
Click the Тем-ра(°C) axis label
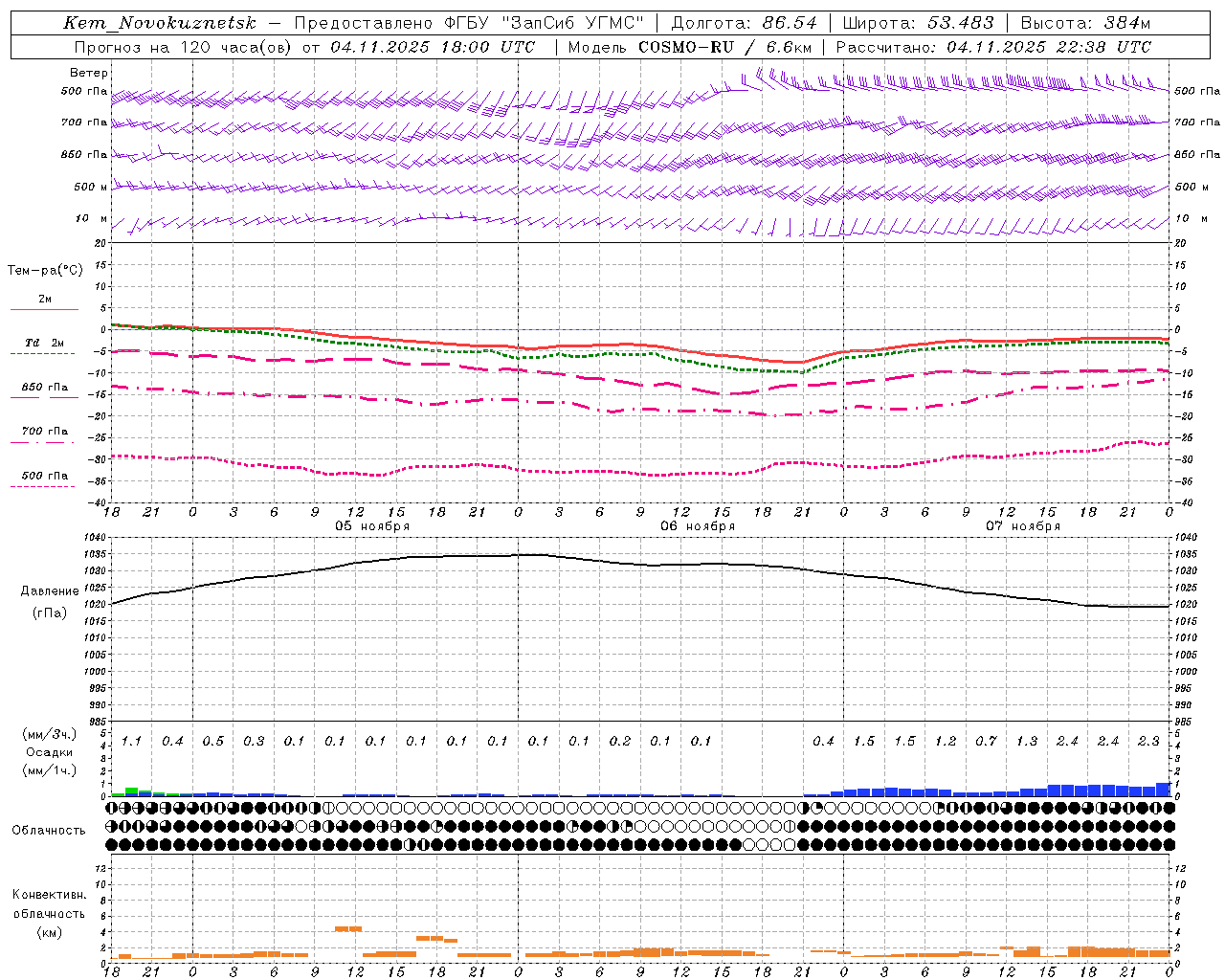click(45, 271)
